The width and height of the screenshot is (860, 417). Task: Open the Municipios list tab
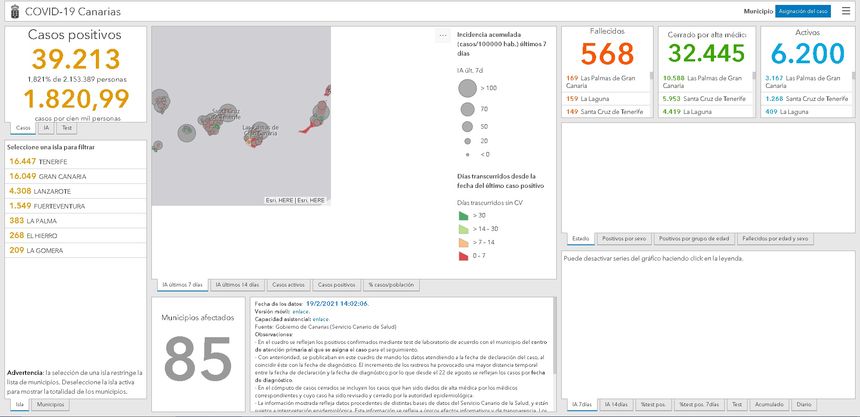click(x=51, y=405)
